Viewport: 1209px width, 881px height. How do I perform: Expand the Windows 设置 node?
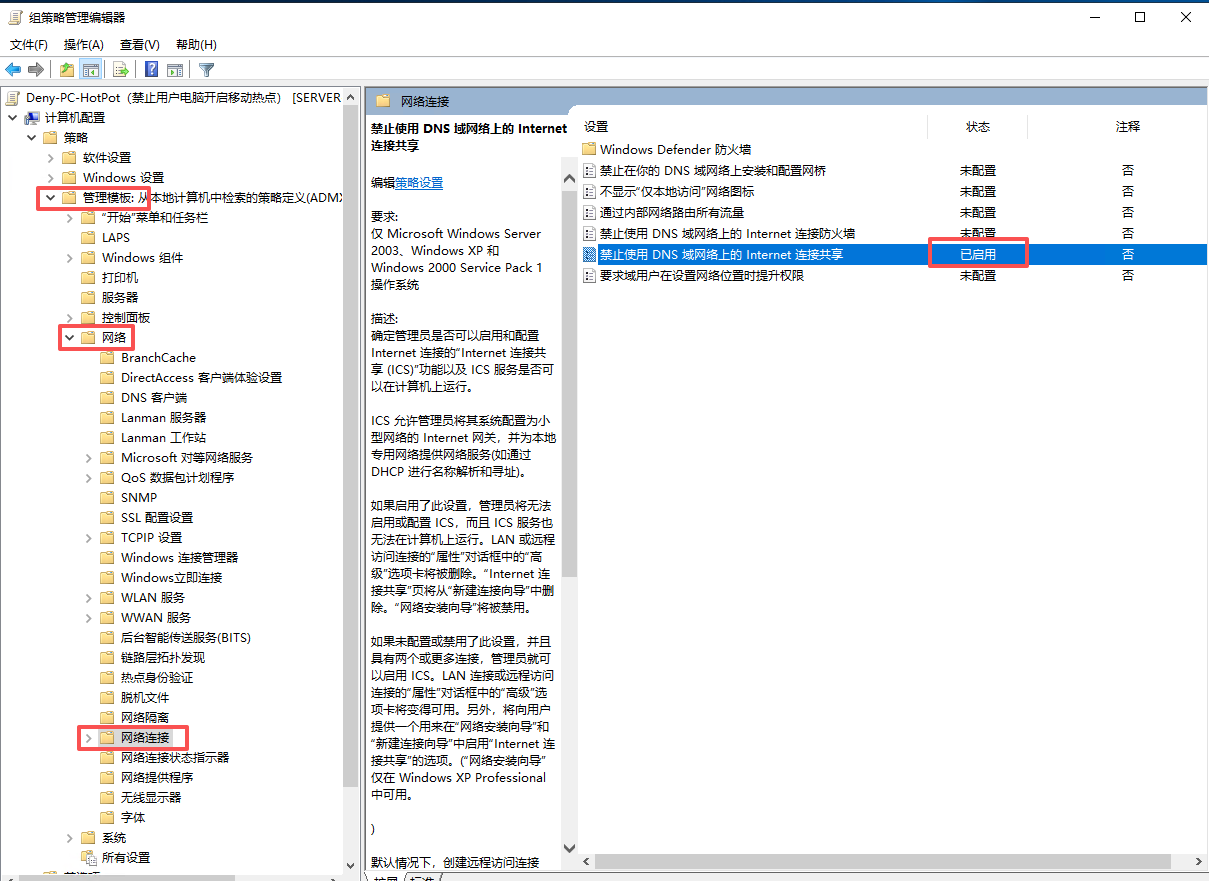(50, 177)
